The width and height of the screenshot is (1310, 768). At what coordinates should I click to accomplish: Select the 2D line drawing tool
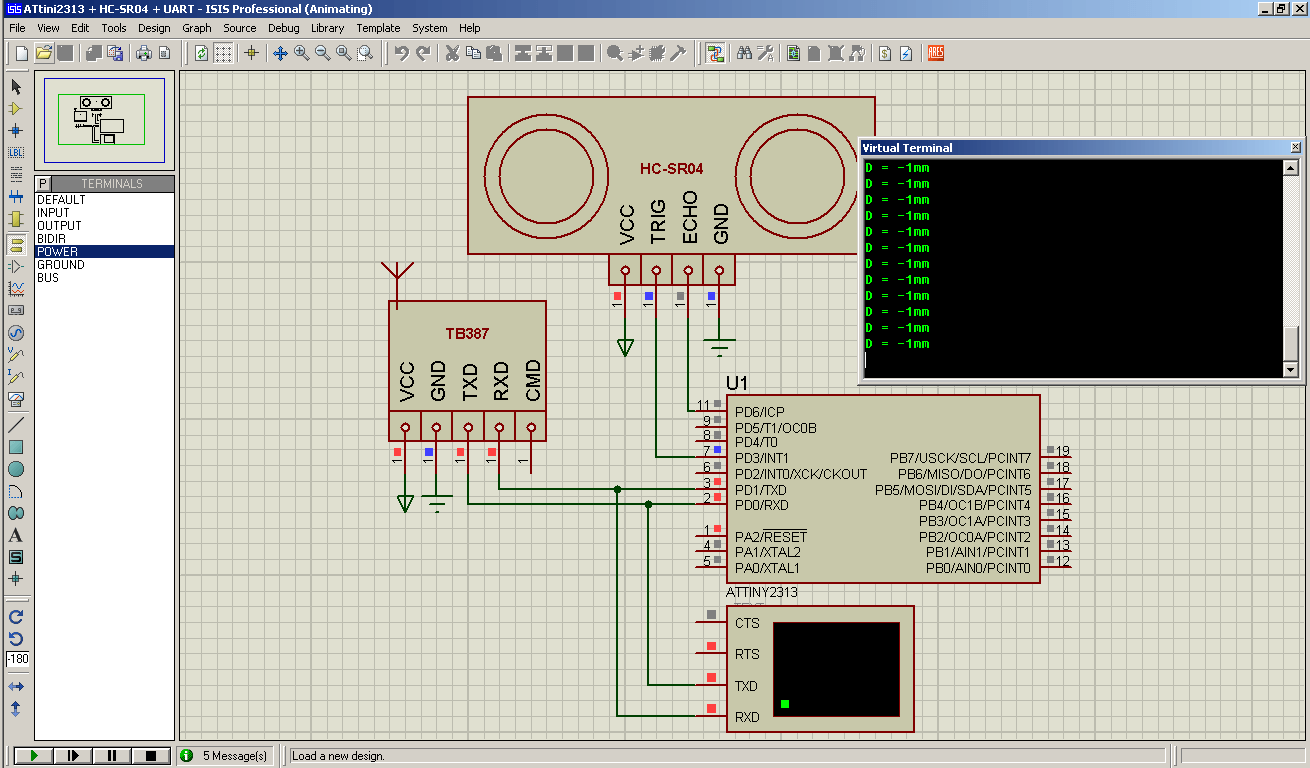tap(16, 425)
